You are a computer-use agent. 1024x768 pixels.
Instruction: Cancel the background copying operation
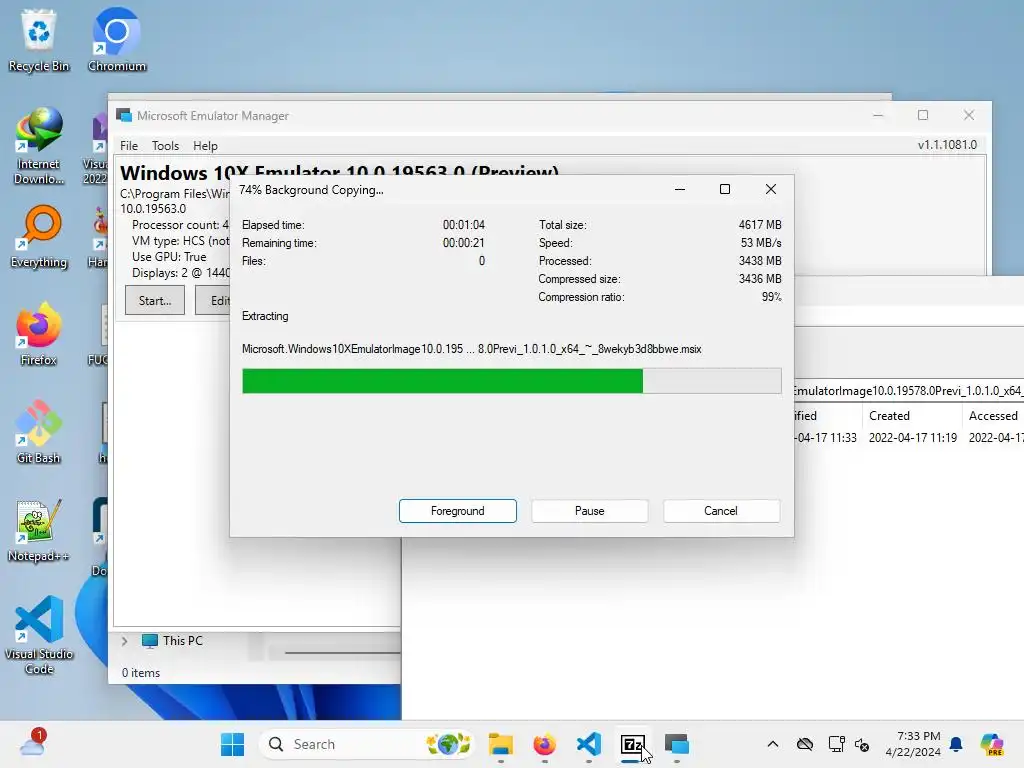point(721,511)
